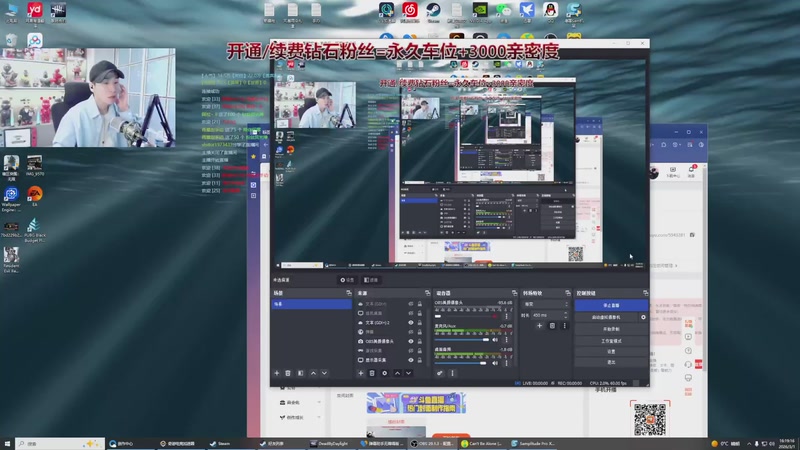800x450 pixels.
Task: Pop out the Sources dock panel
Action: click(x=428, y=293)
